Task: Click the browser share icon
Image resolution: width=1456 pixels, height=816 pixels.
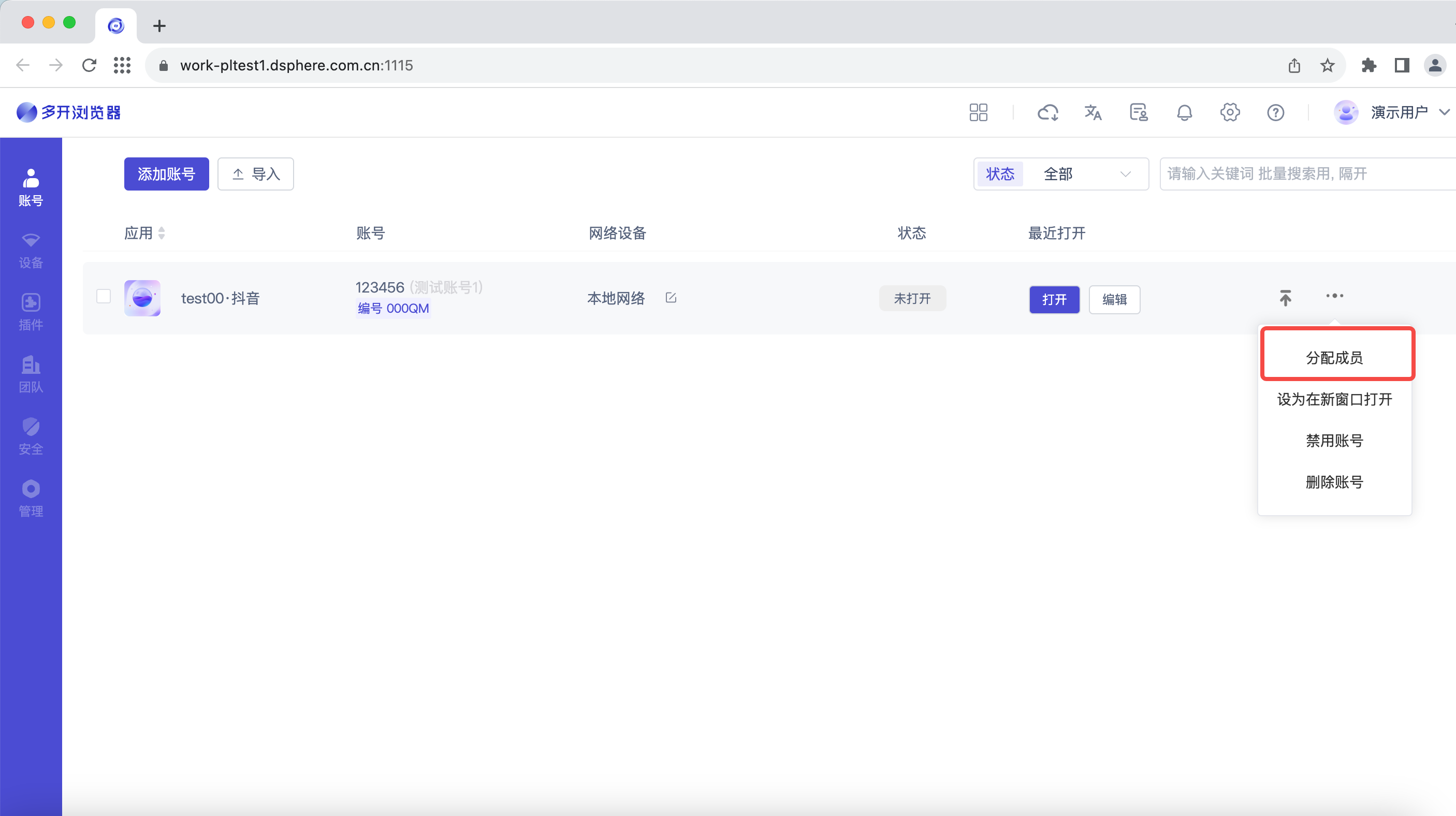Action: (x=1294, y=66)
